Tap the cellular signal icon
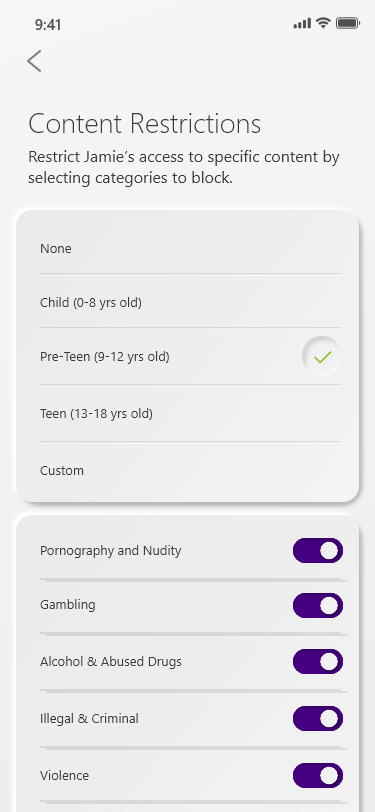This screenshot has height=812, width=375. coord(302,23)
